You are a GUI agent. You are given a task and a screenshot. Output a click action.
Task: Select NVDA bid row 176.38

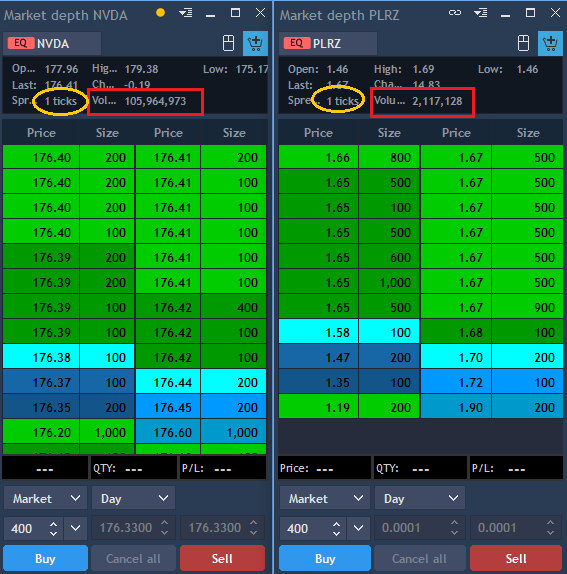pos(69,357)
